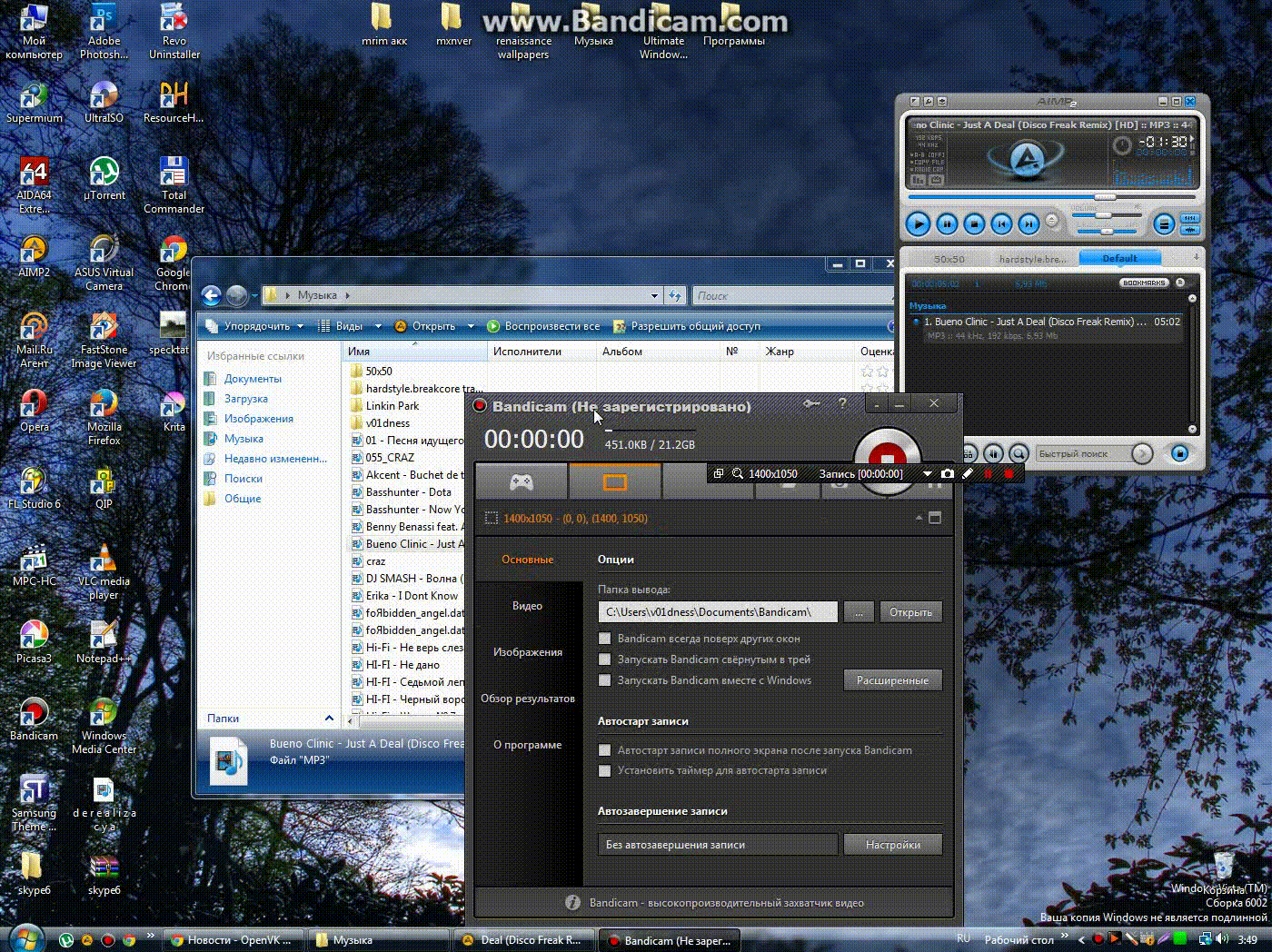Click the AIMP BOOKMARKS button
Image resolution: width=1272 pixels, height=952 pixels.
coord(1144,283)
